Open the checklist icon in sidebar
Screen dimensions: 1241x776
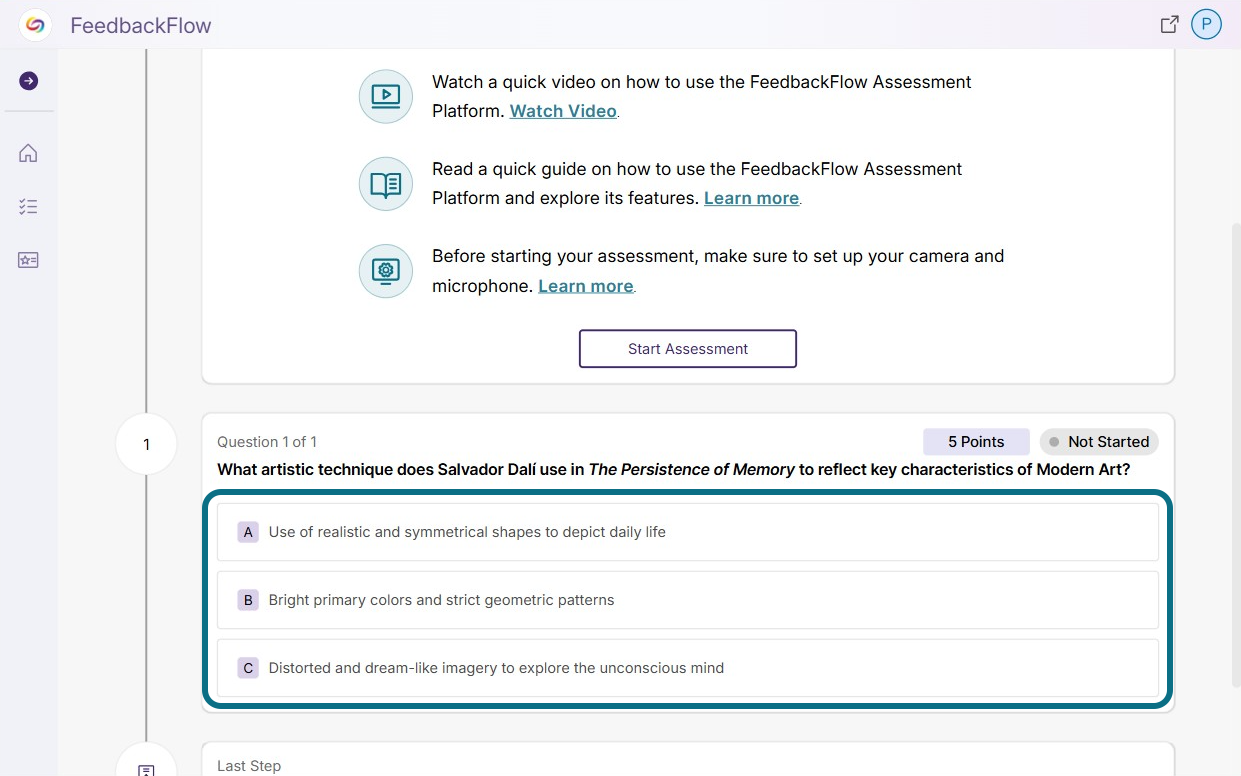click(x=28, y=207)
